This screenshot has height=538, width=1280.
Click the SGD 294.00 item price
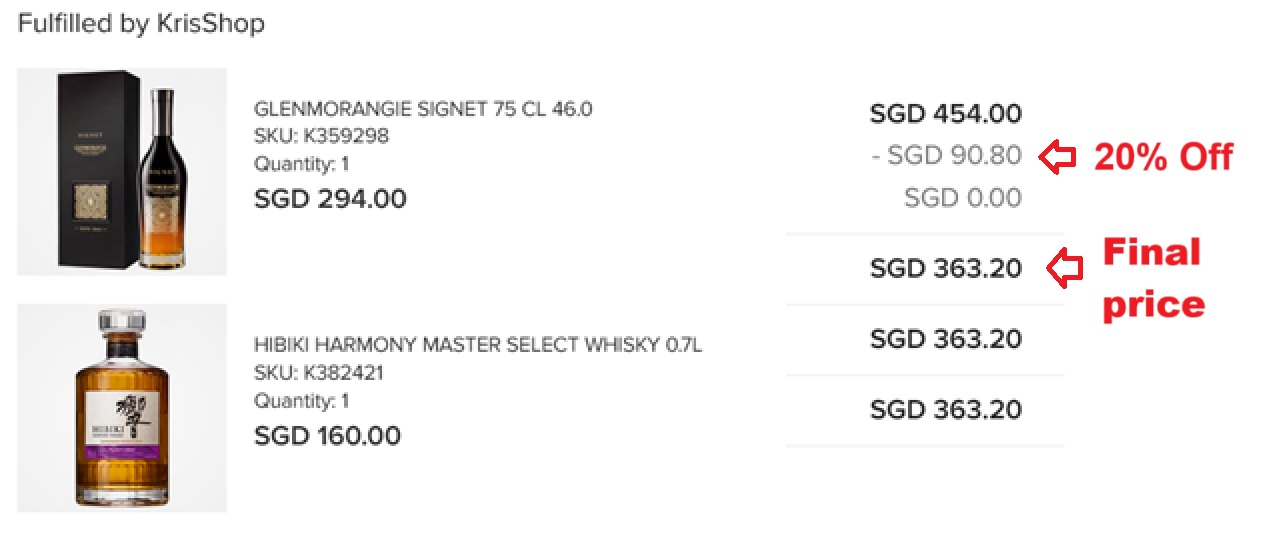click(330, 199)
